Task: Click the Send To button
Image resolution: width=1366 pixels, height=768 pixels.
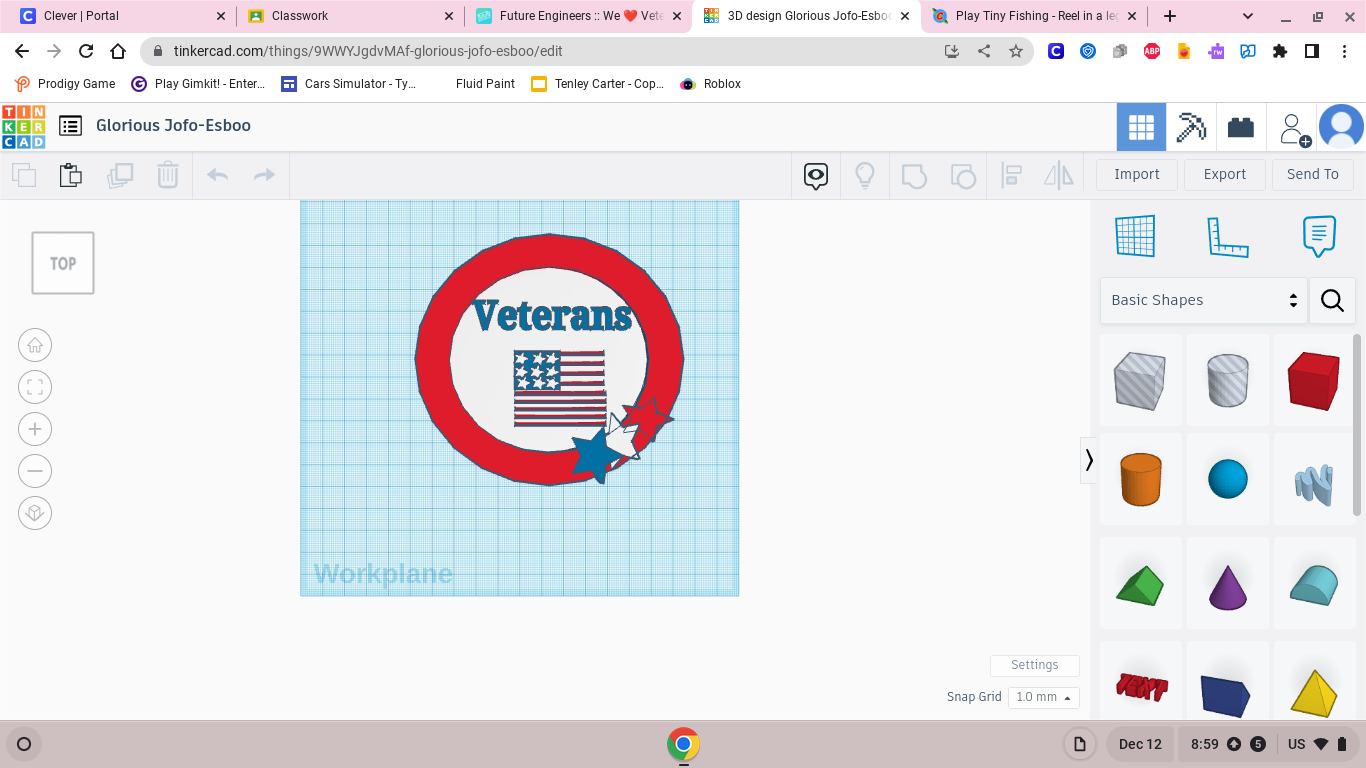Action: 1313,174
